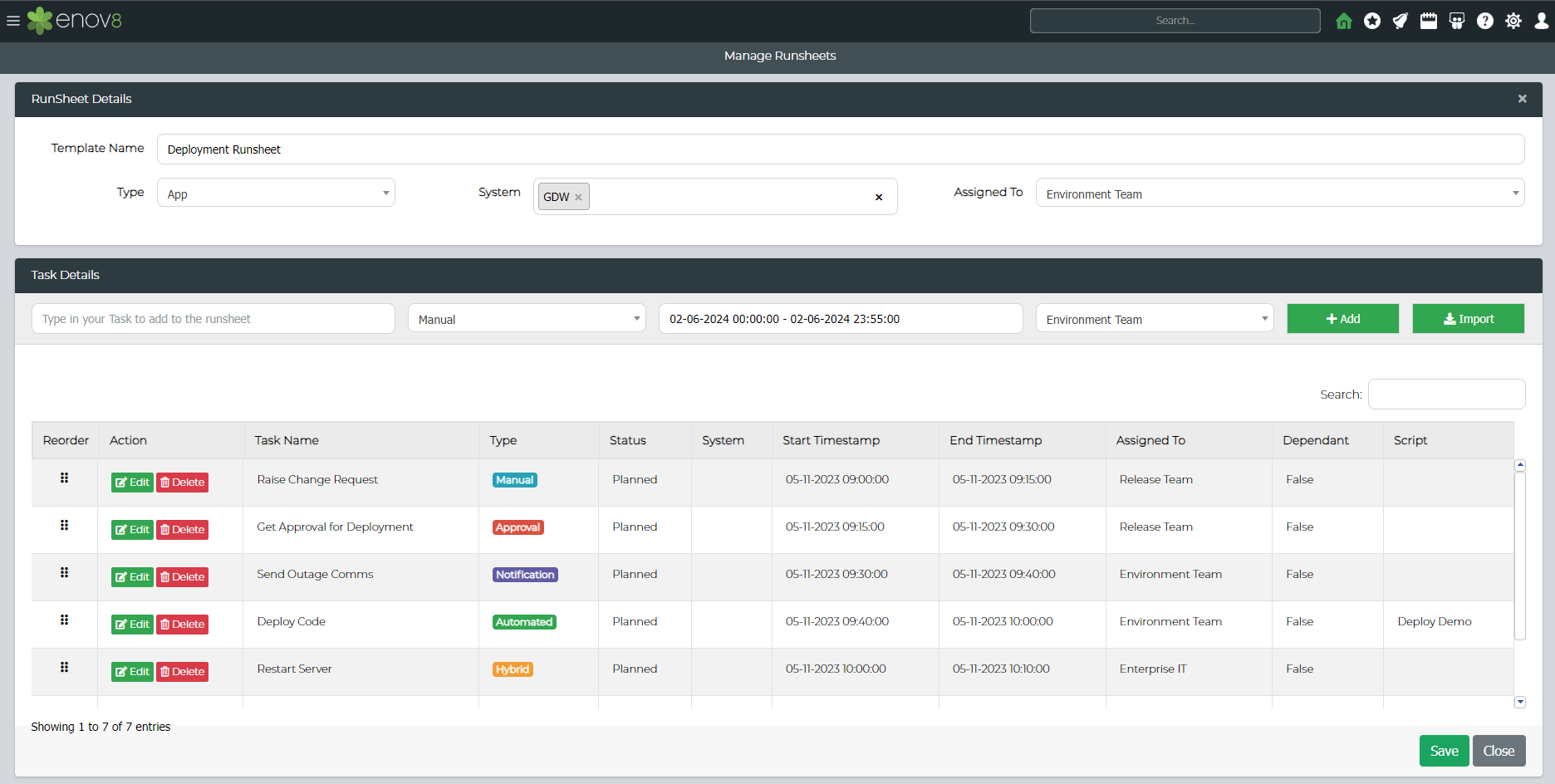This screenshot has height=784, width=1555.
Task: Click the Notification type badge
Action: pos(525,575)
